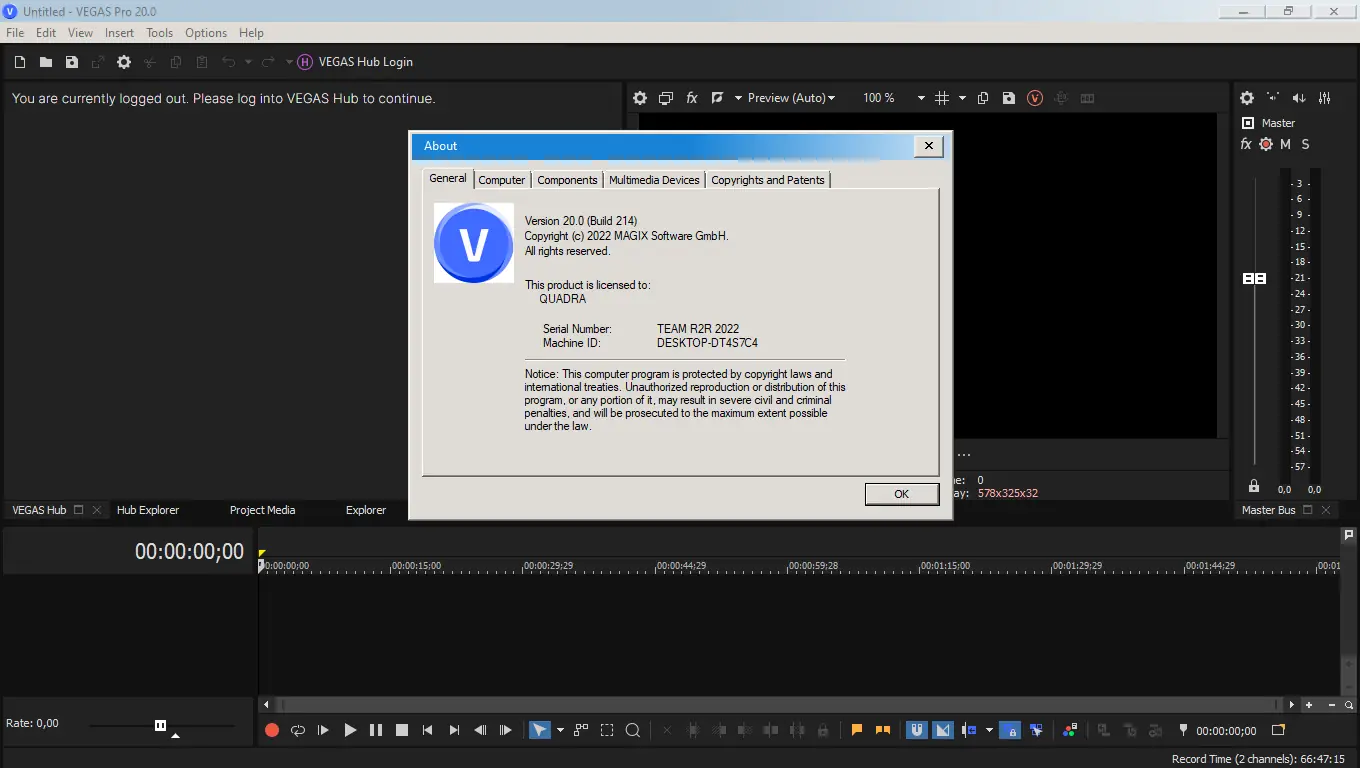Close the VEGAS Hub panel tab

97,510
